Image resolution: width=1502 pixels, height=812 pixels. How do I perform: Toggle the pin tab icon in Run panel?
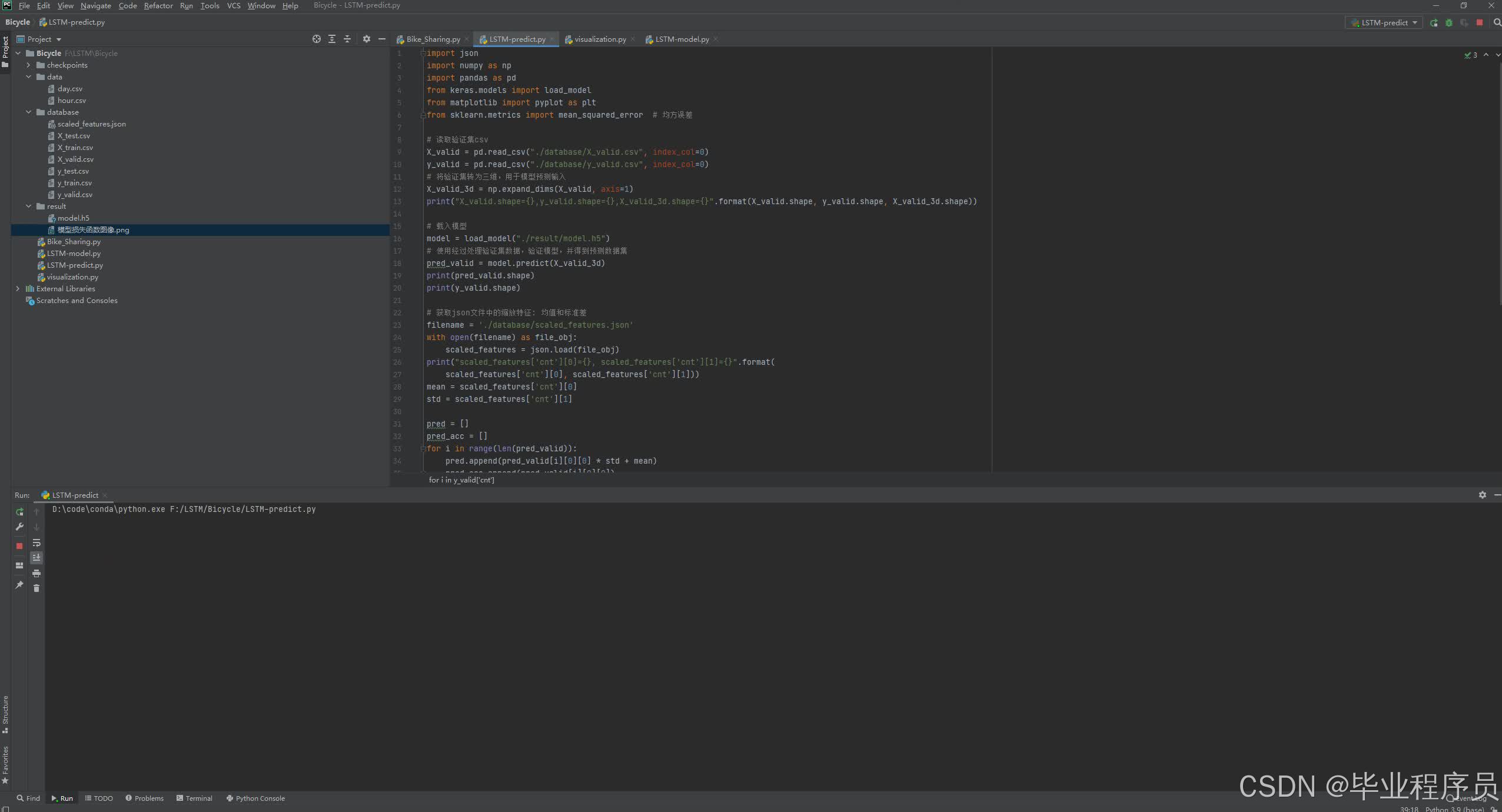click(x=19, y=585)
